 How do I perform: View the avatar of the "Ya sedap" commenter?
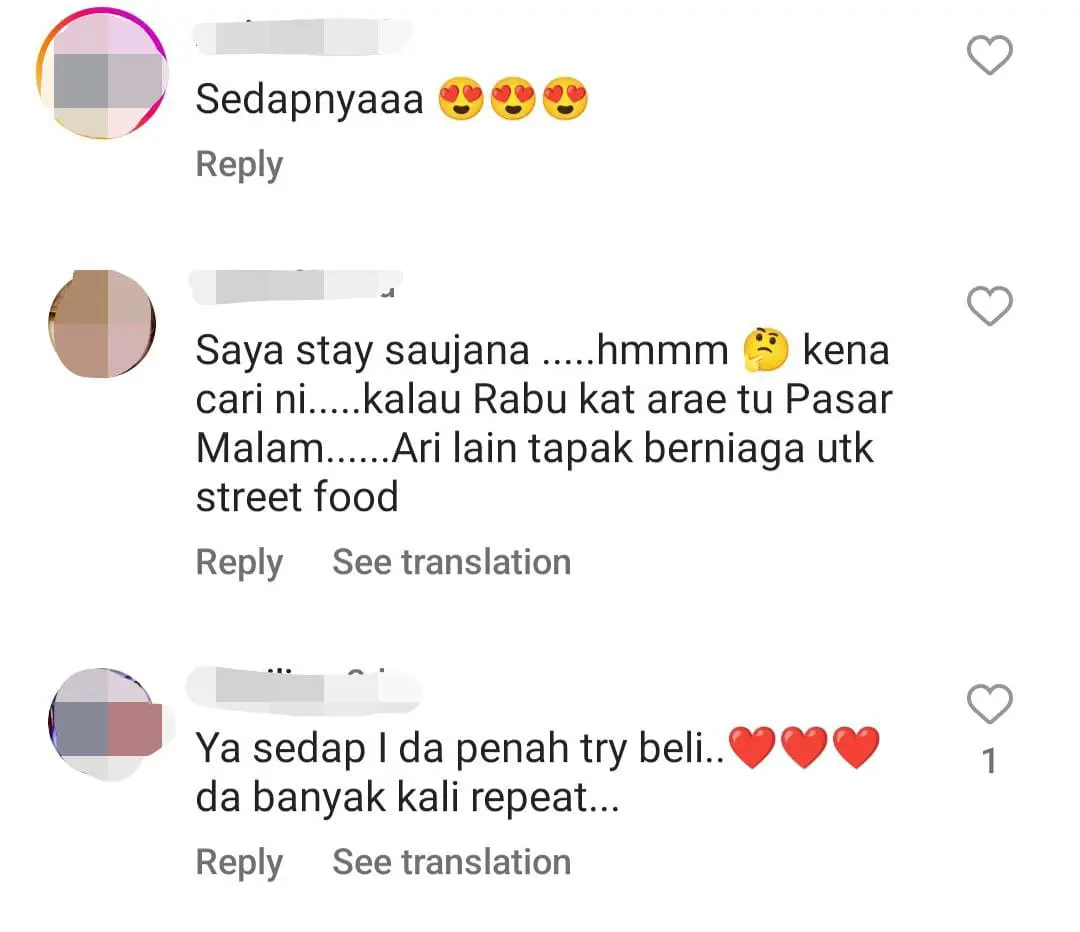104,723
